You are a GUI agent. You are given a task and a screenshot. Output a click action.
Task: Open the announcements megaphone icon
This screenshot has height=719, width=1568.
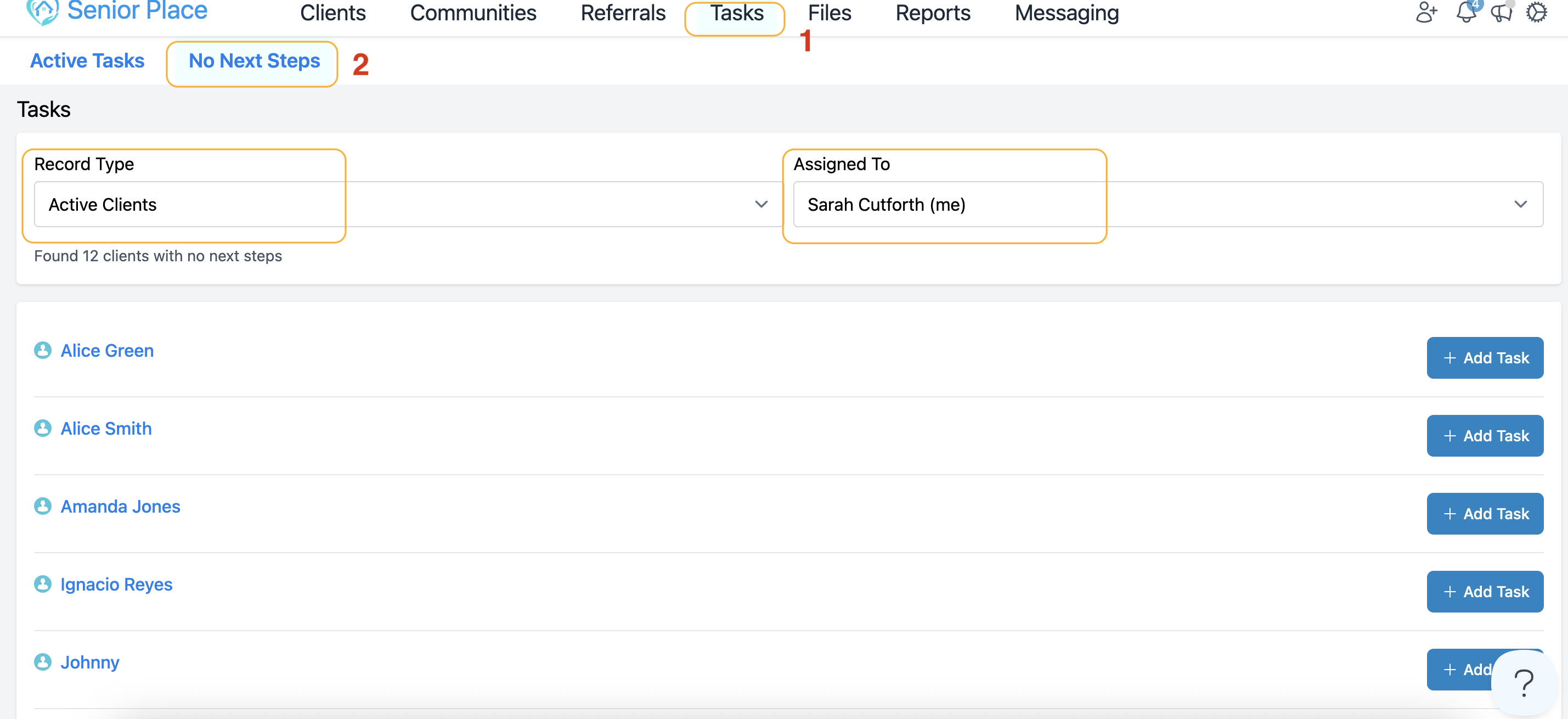(1502, 13)
